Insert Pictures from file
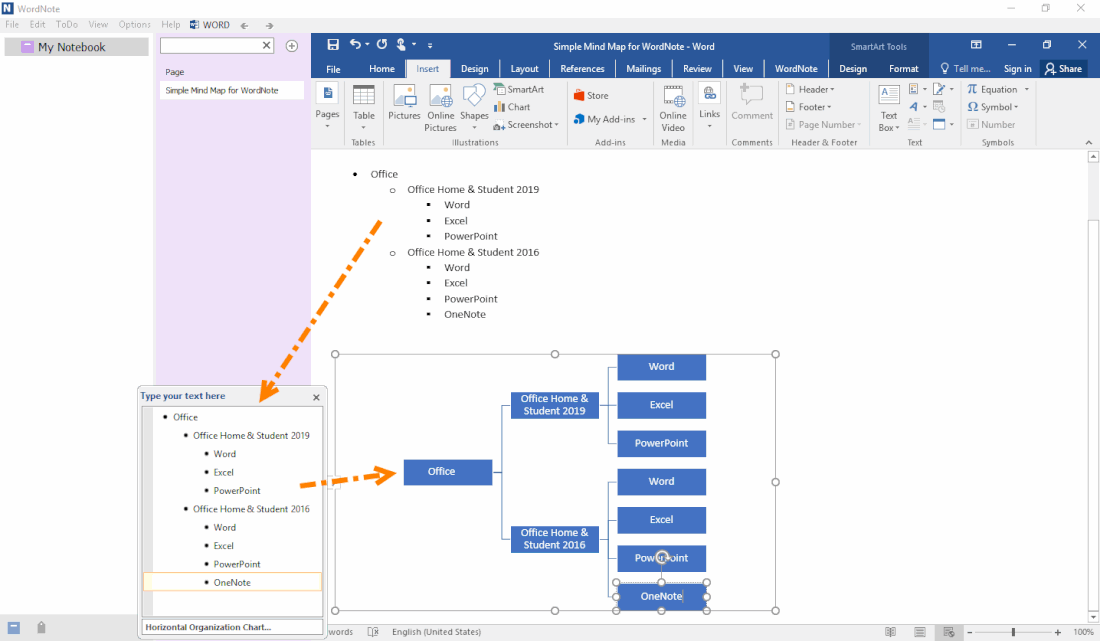The height and width of the screenshot is (641, 1100). (x=404, y=102)
